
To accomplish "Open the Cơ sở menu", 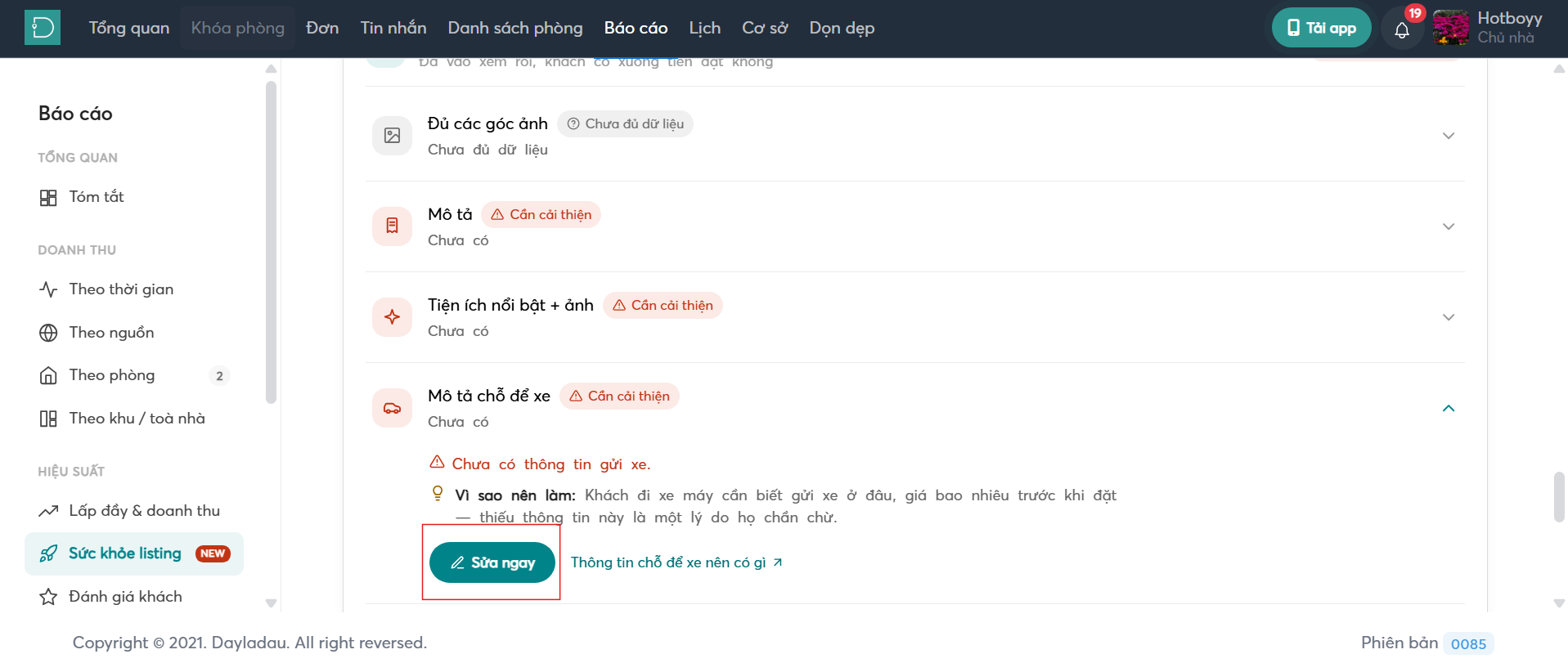I will point(765,28).
